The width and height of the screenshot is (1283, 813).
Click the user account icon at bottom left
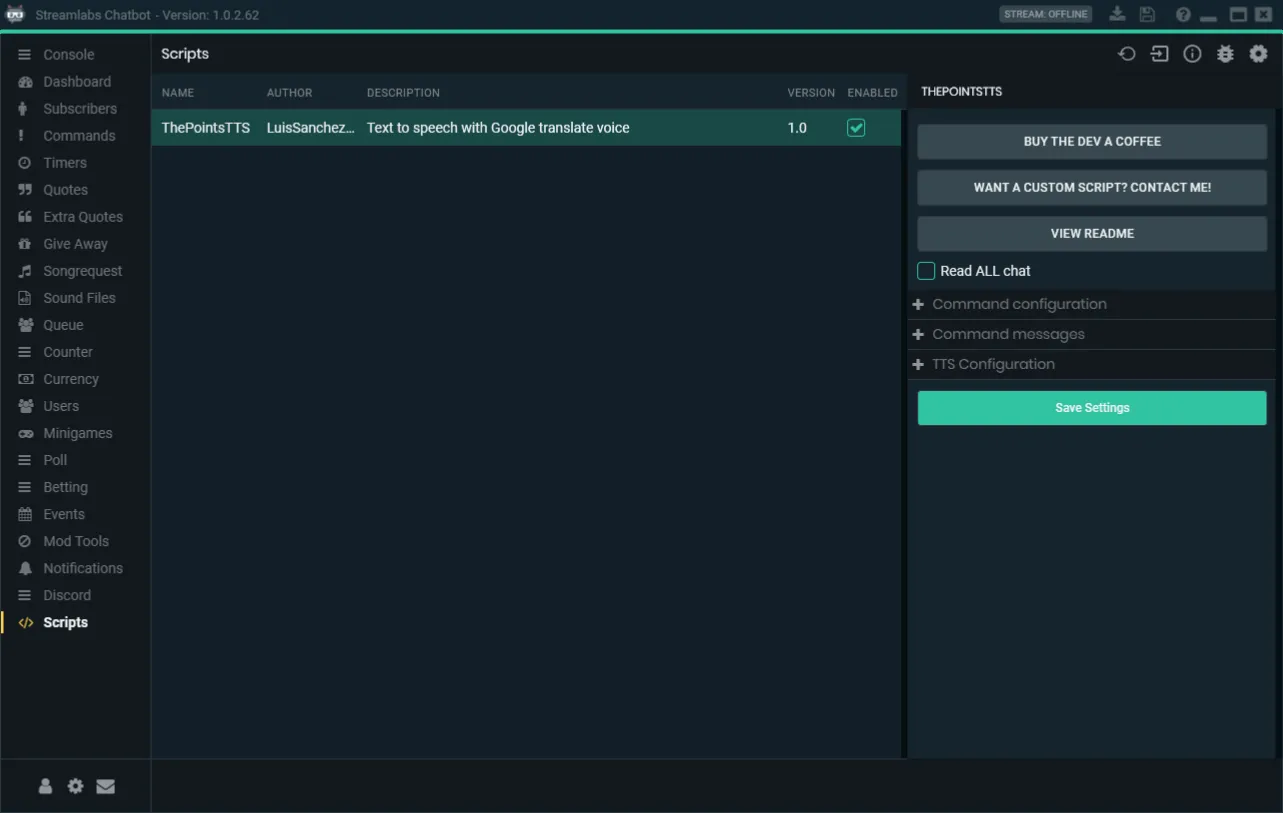45,786
